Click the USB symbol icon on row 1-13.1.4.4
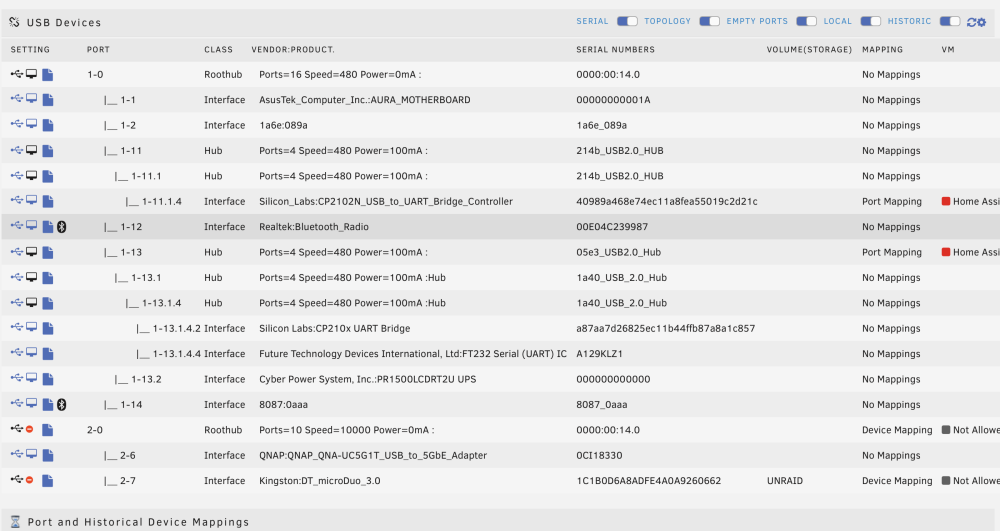 [x=17, y=353]
